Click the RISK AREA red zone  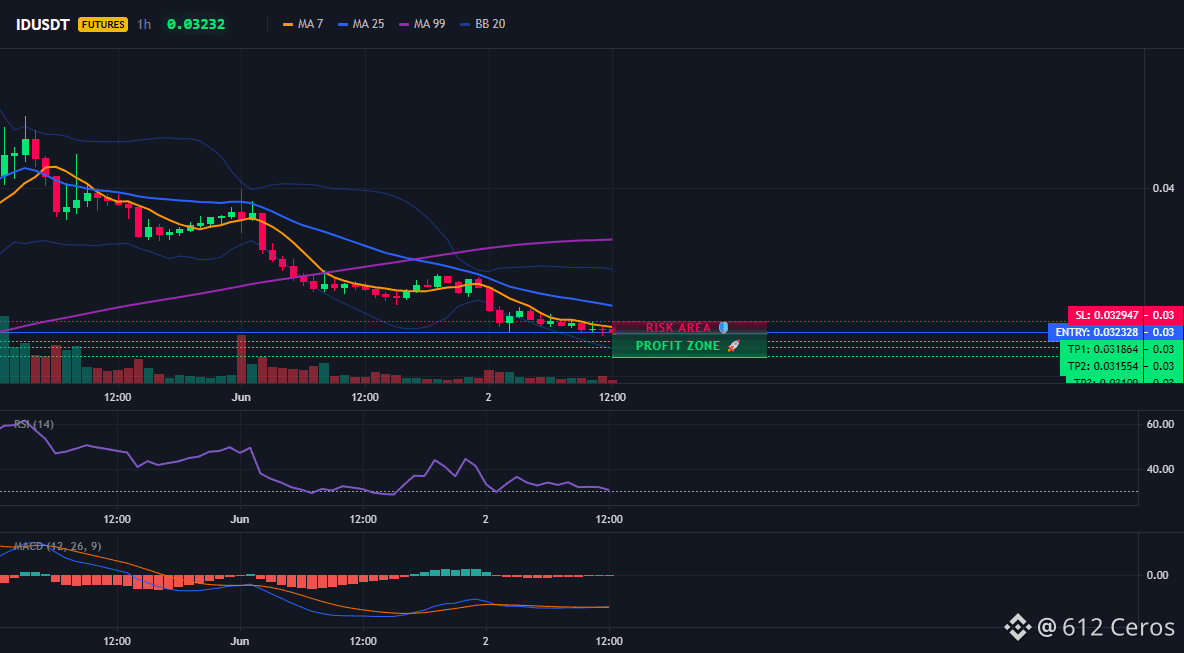click(x=689, y=328)
